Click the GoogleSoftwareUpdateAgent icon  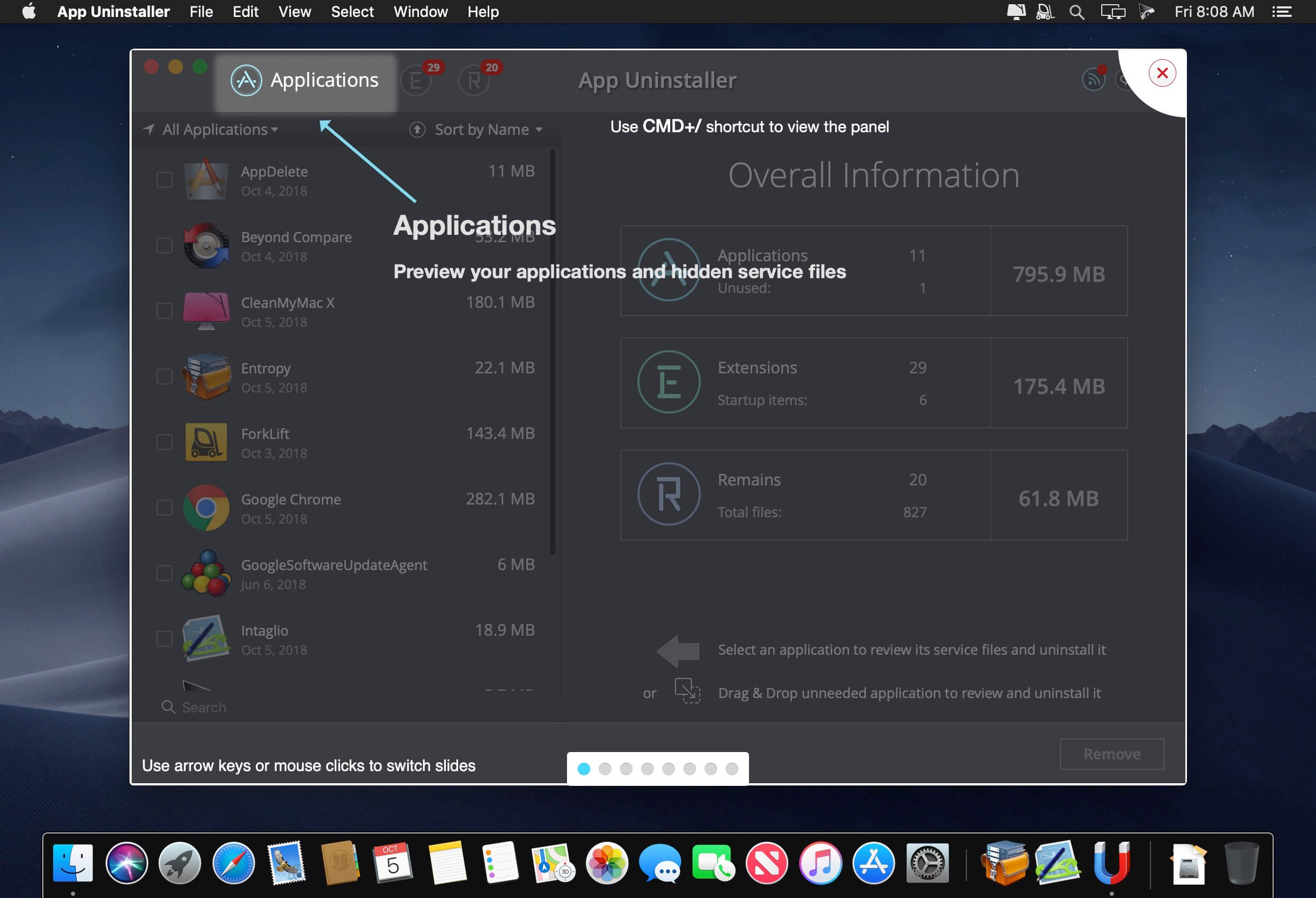click(x=206, y=573)
